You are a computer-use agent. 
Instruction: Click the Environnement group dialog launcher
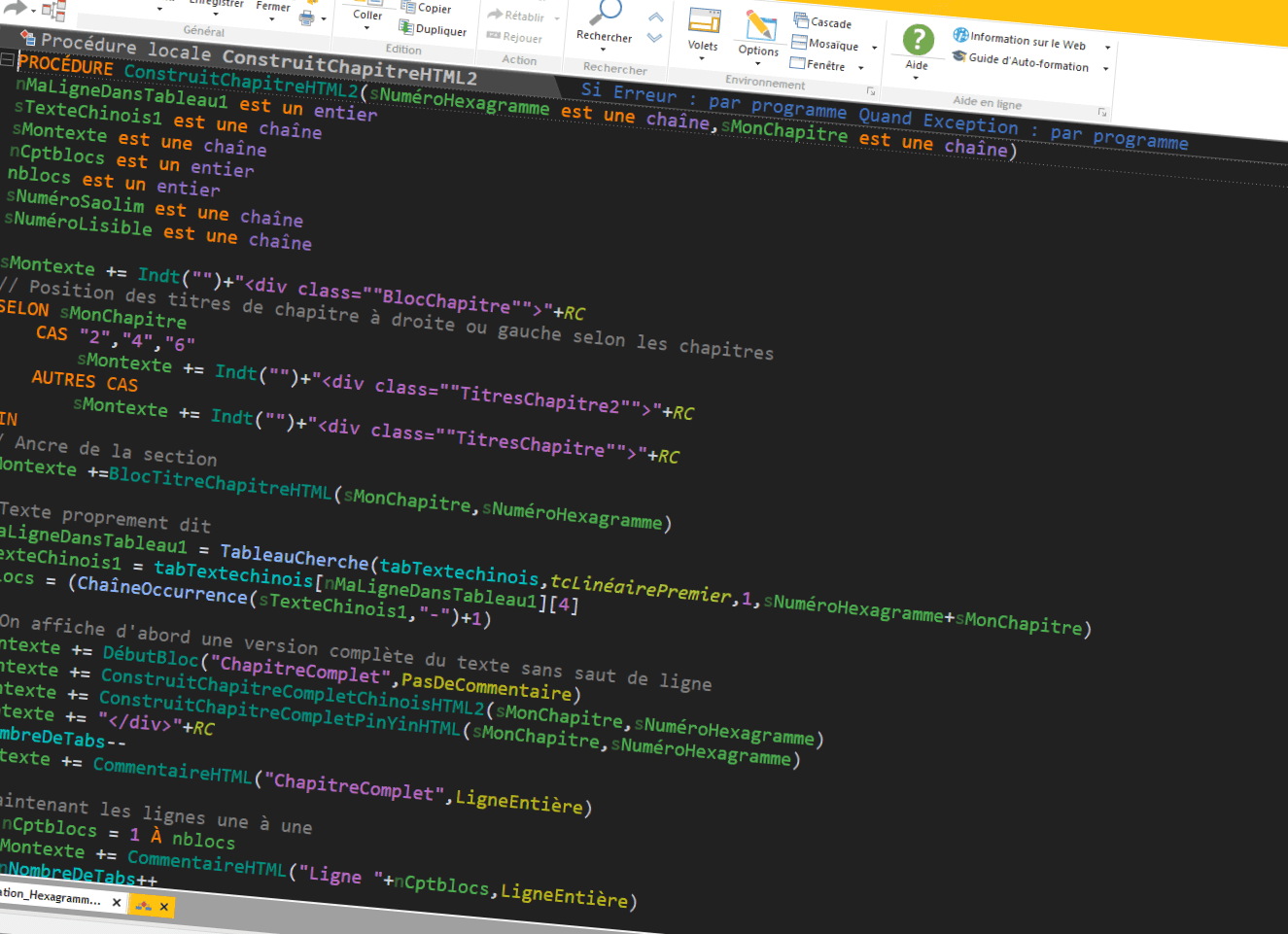point(871,90)
